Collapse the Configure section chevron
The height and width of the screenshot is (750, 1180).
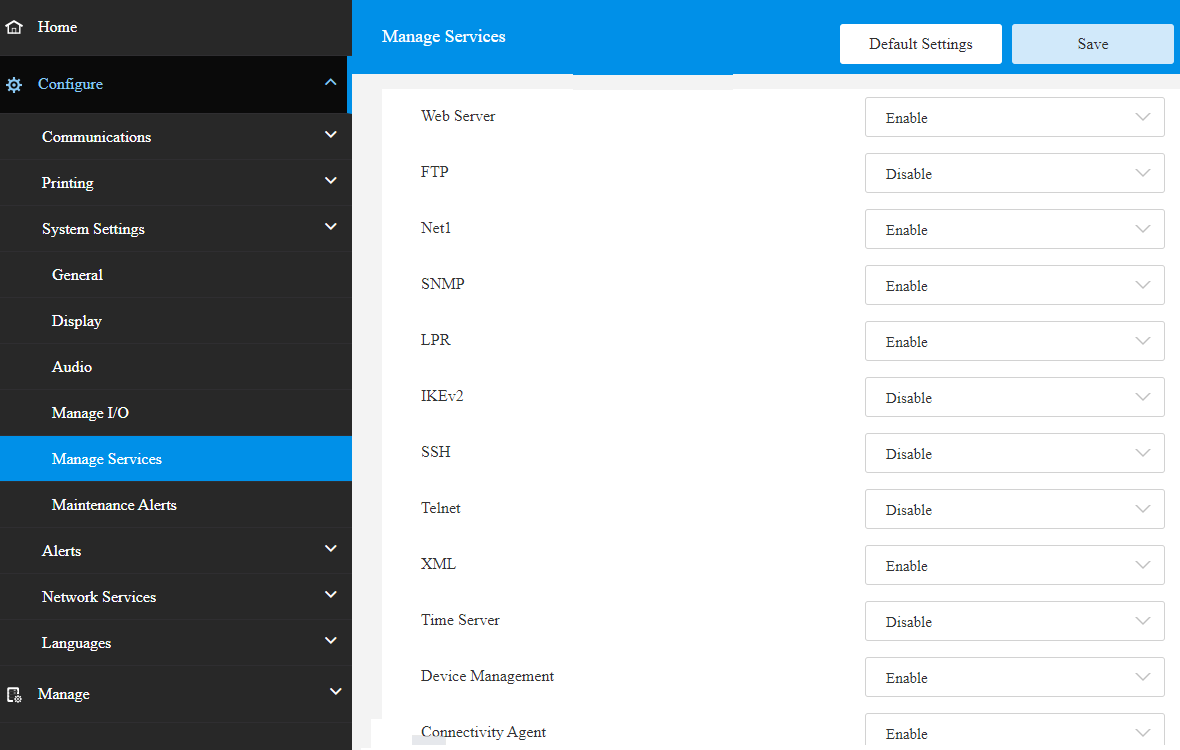pos(331,83)
